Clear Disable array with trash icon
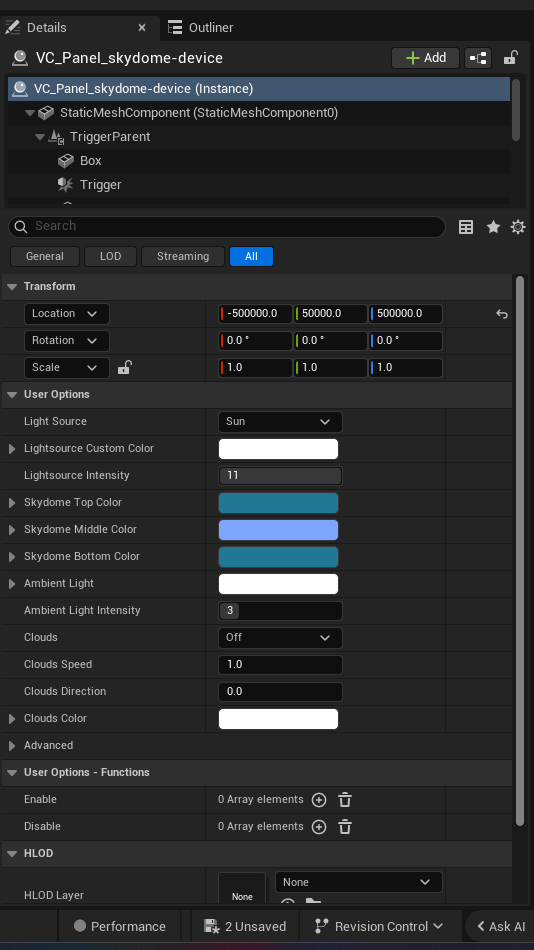Image resolution: width=534 pixels, height=950 pixels. tap(345, 827)
